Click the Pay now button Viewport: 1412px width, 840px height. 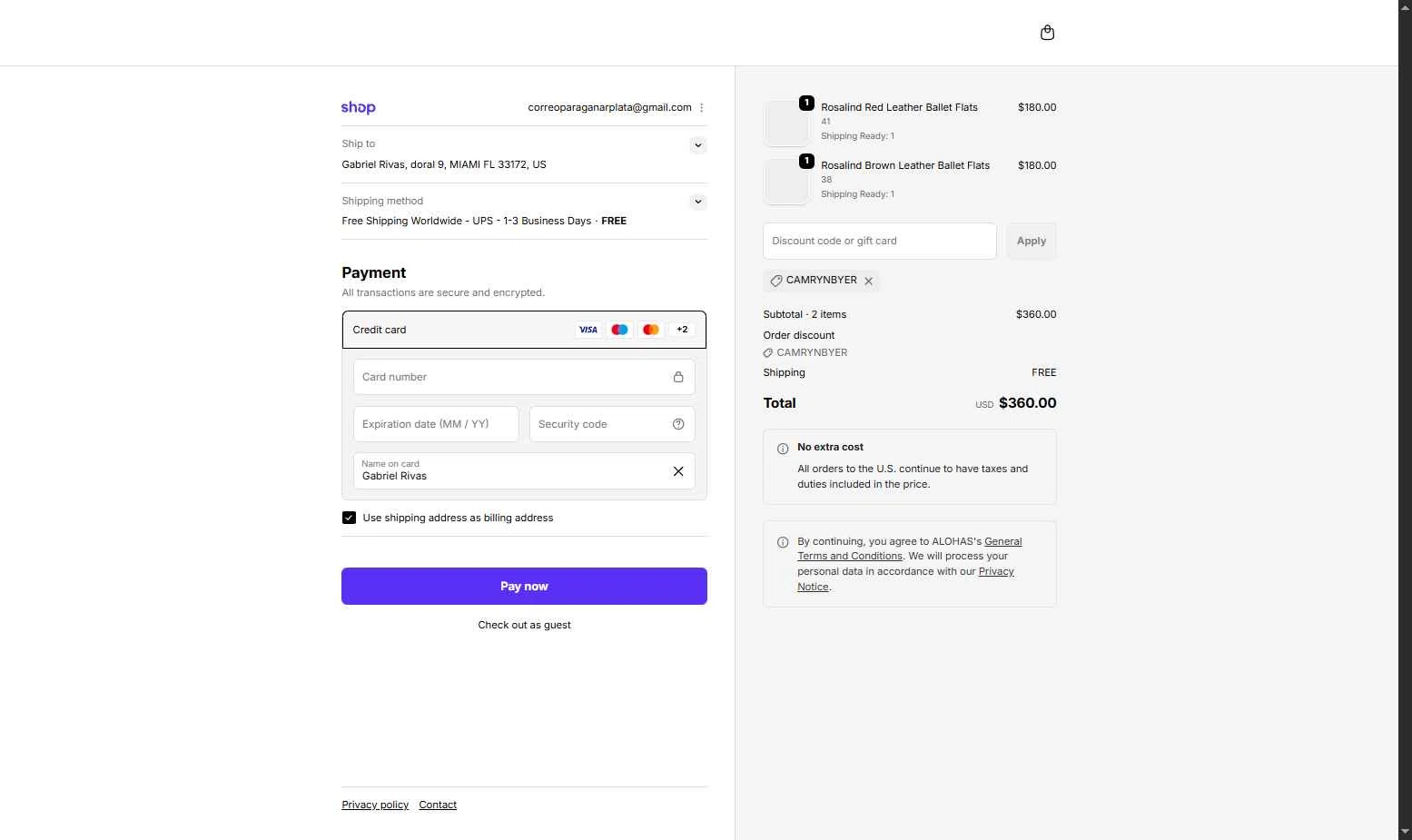click(524, 586)
